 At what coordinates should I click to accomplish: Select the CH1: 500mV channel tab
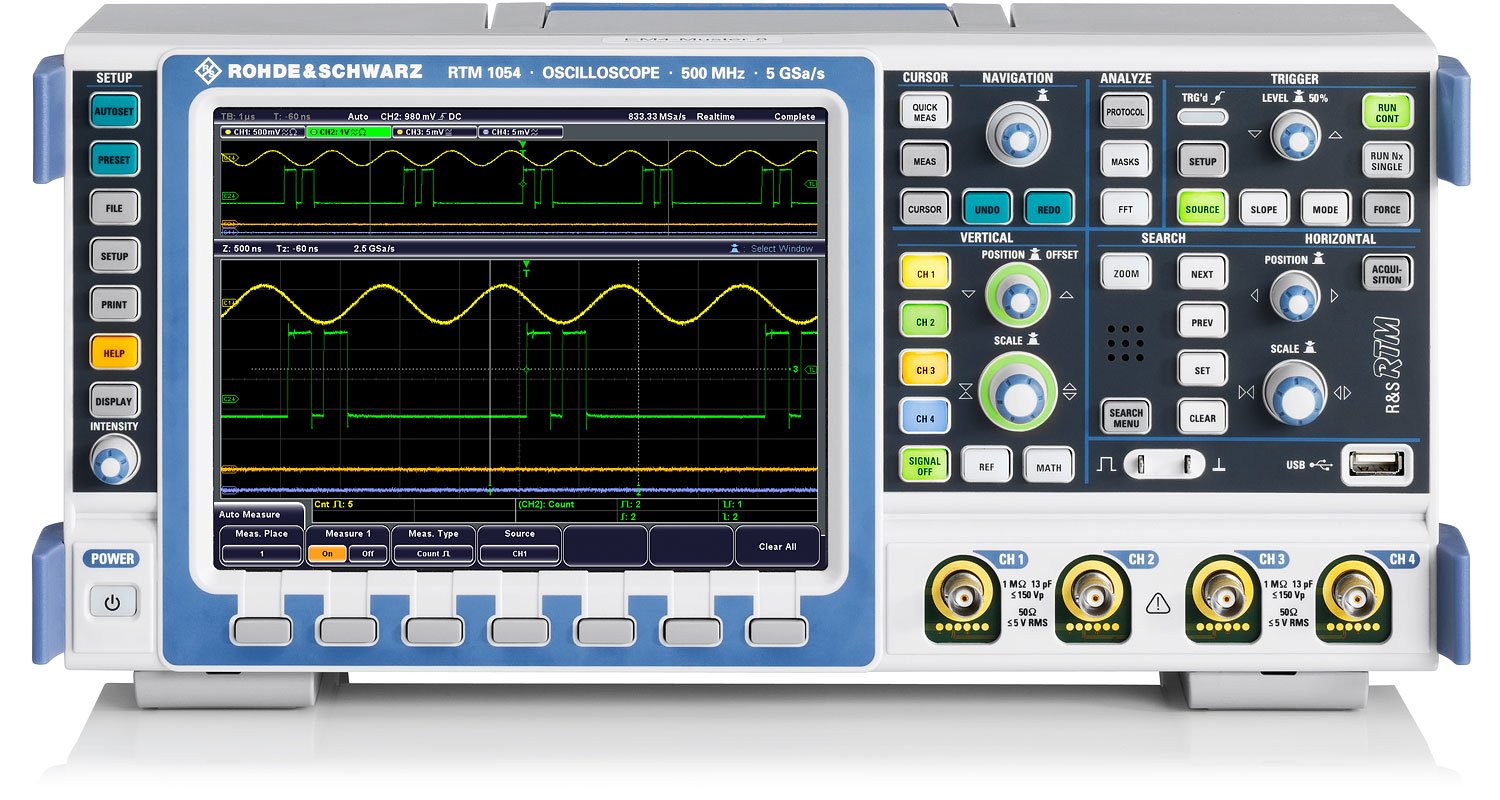262,132
